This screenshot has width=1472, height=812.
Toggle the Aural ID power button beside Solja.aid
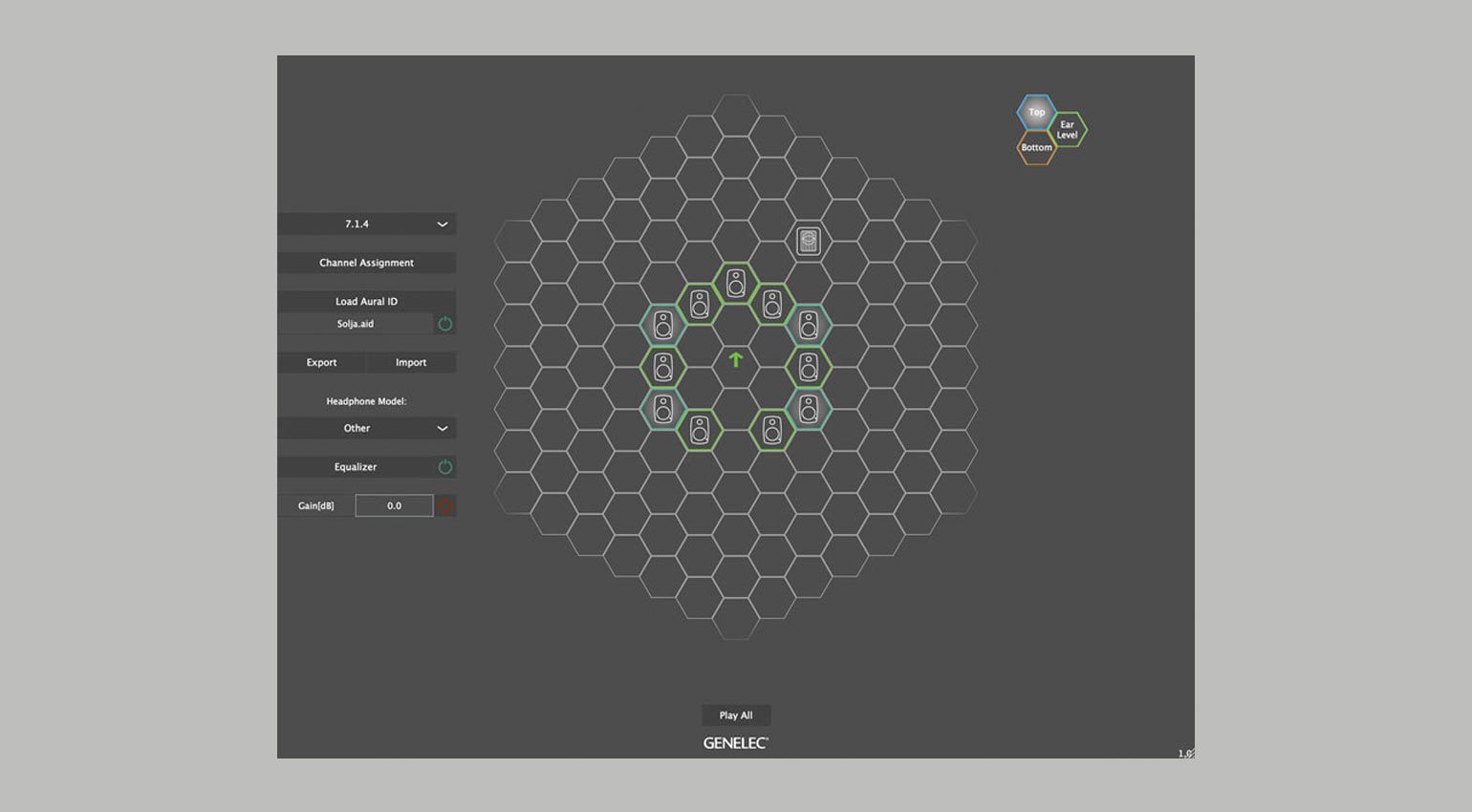pos(444,324)
